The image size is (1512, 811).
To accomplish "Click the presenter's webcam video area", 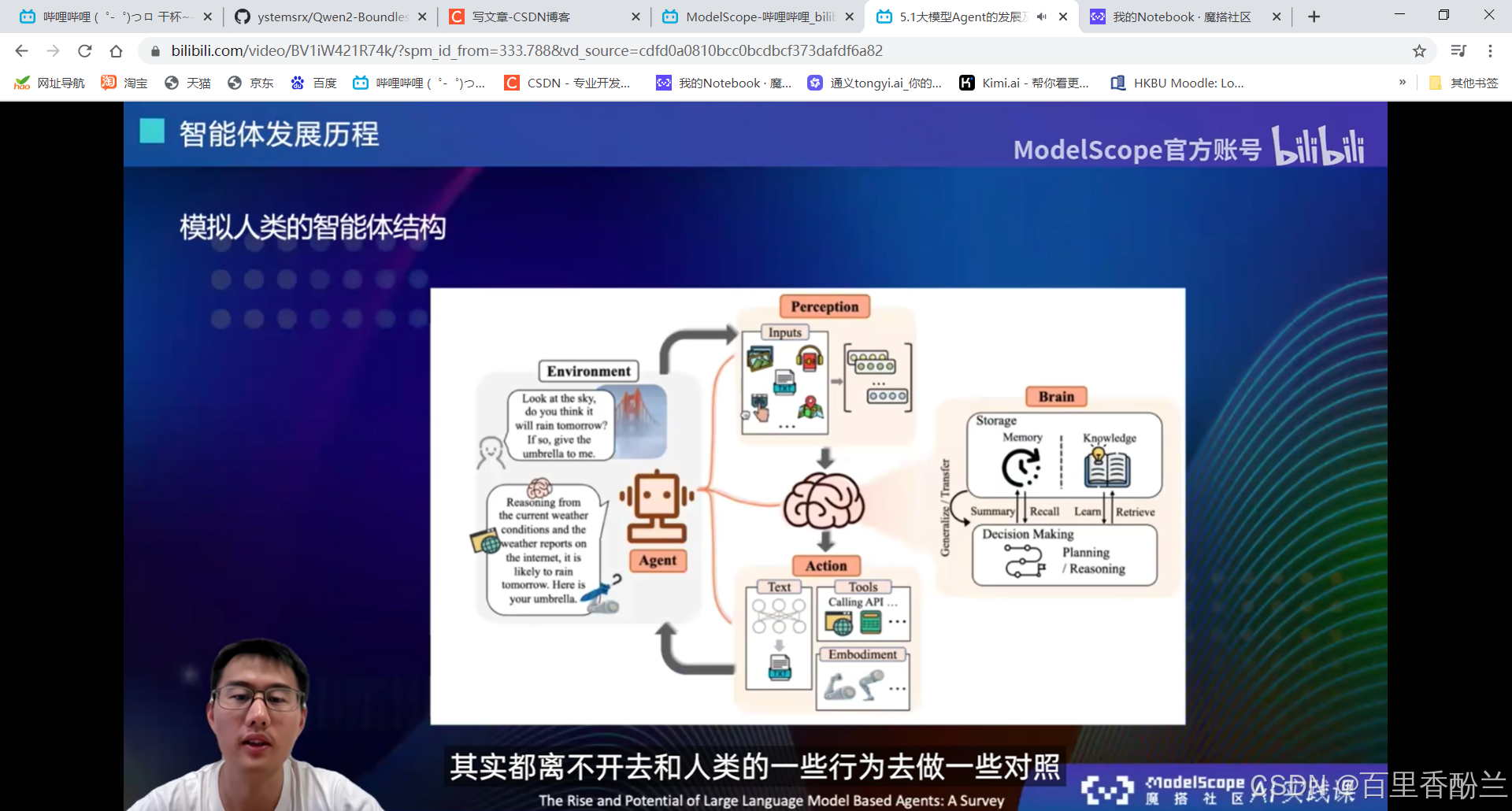I will 258,724.
